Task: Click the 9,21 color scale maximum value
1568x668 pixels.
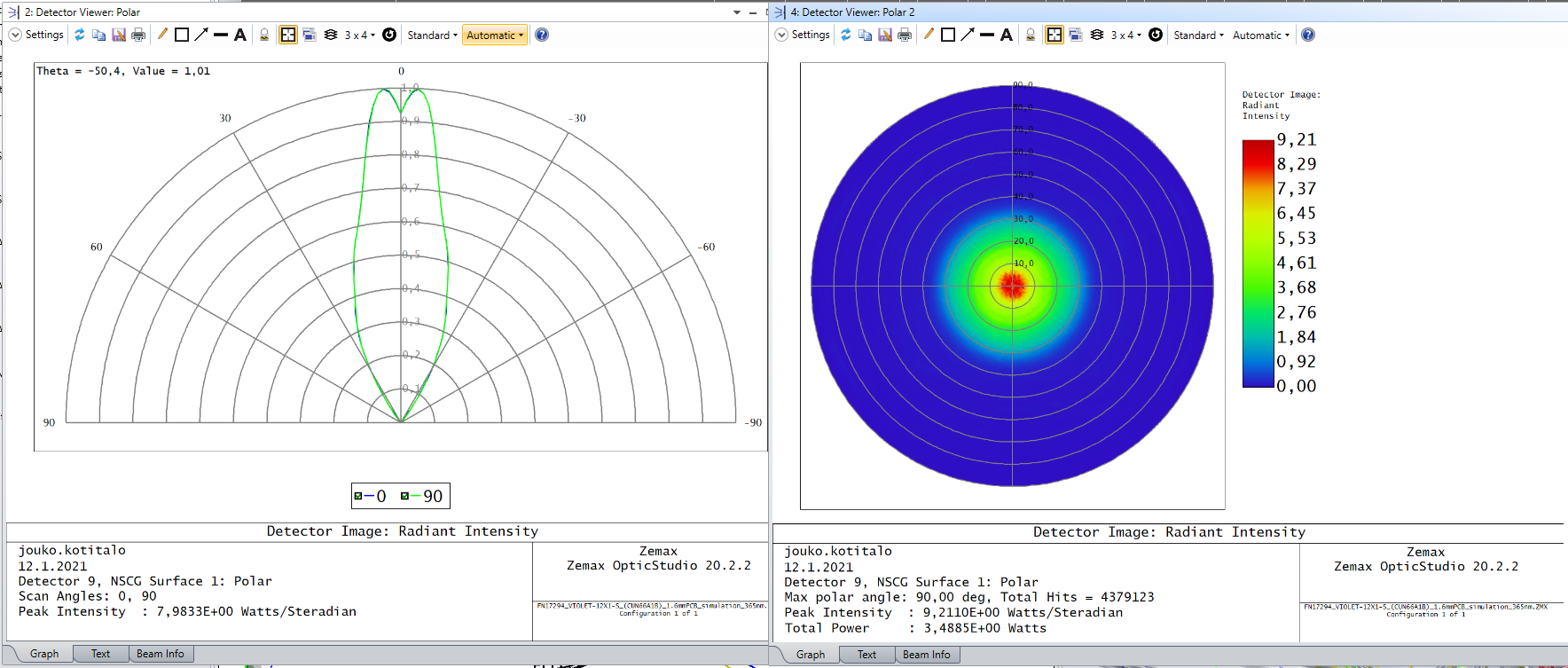Action: coord(1297,139)
